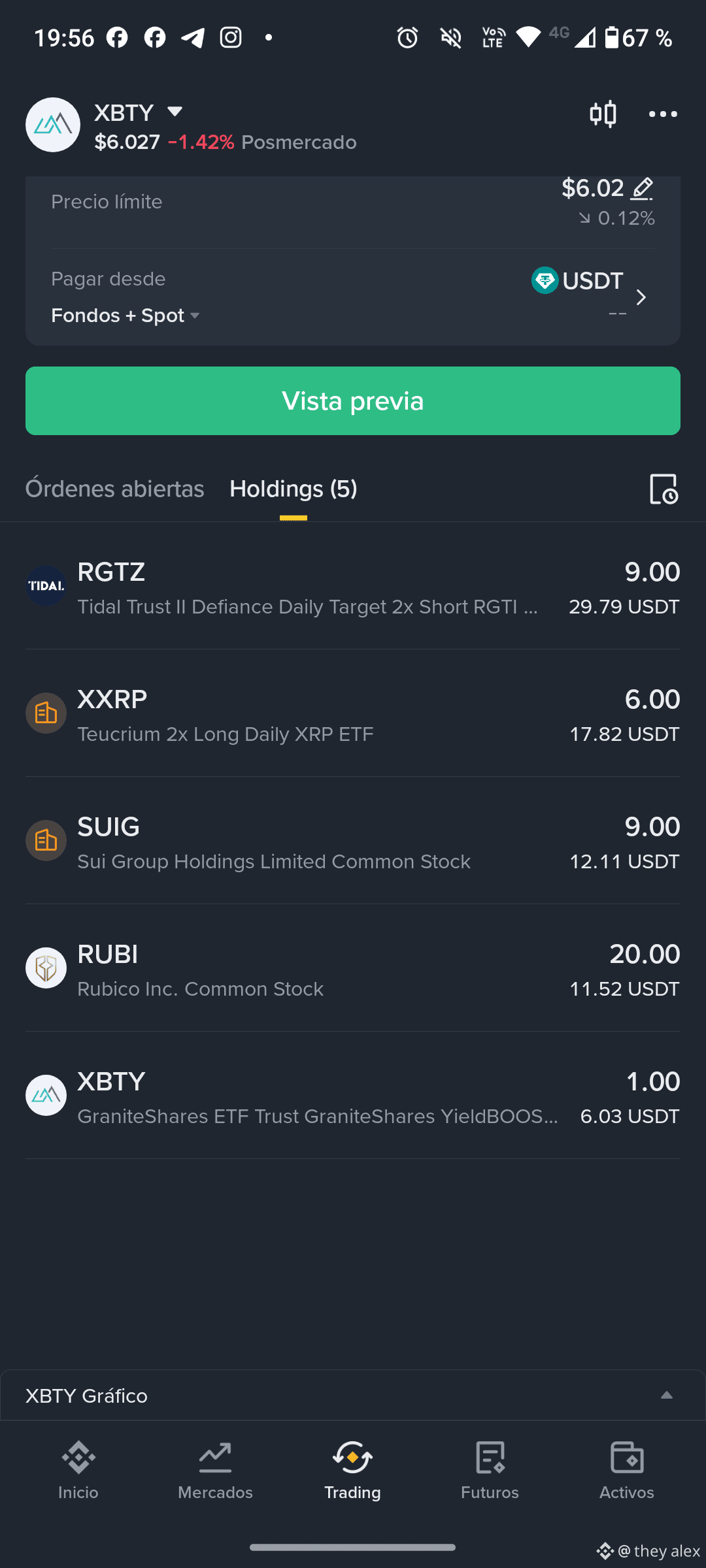Screen dimensions: 706x1568
Task: Open the order history icon
Action: tap(664, 489)
